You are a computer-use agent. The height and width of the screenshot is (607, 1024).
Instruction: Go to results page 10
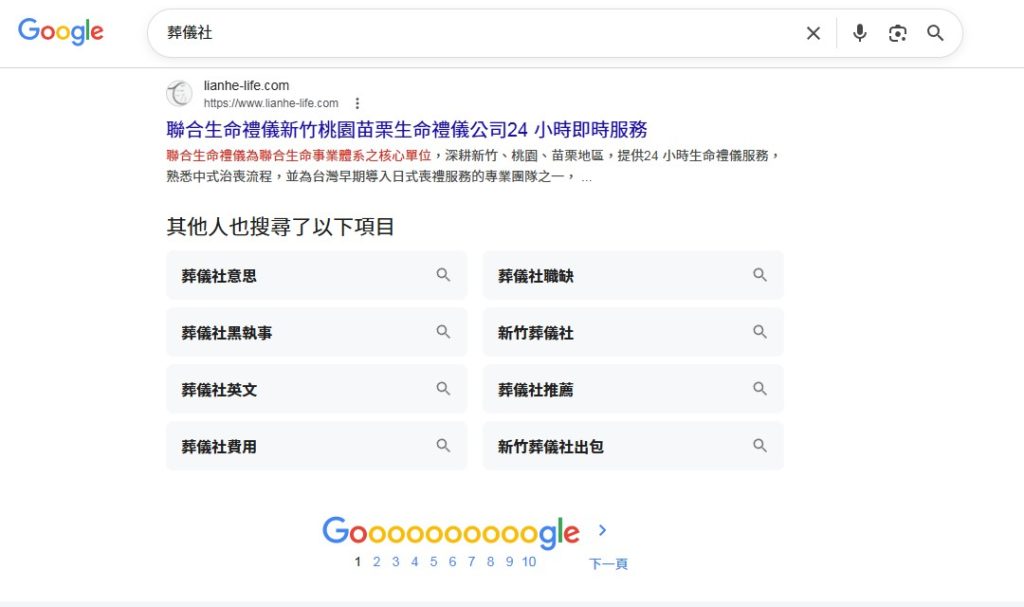(x=529, y=562)
